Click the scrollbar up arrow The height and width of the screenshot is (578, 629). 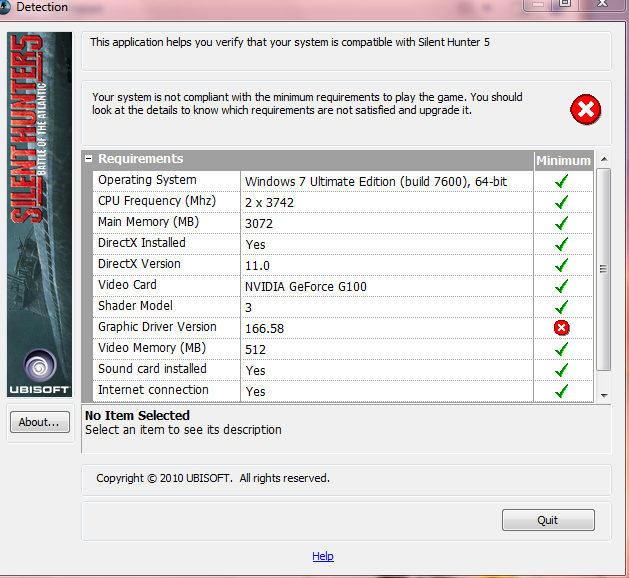[x=604, y=160]
